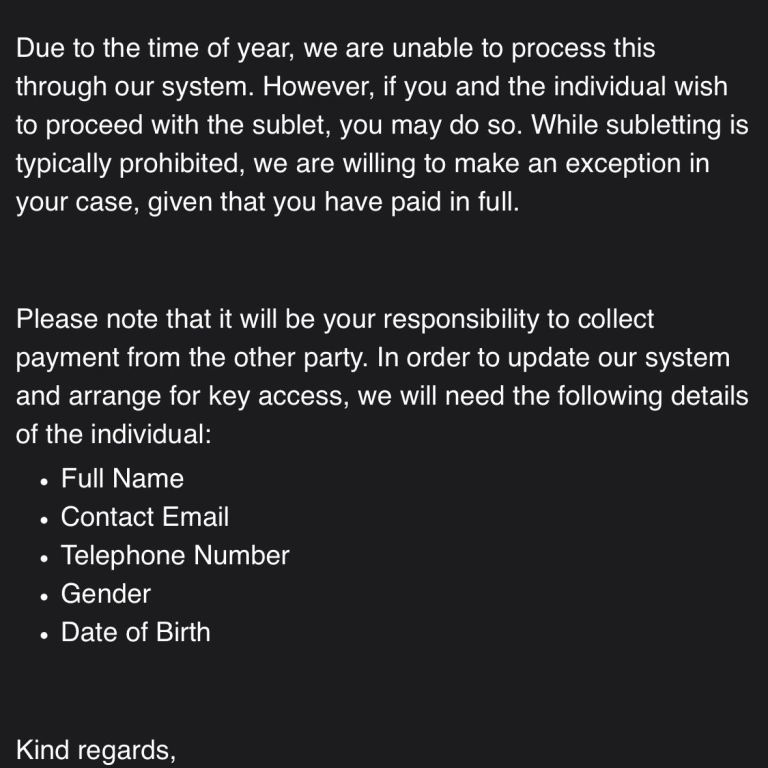
Task: Click the 'Kind regards,' closing line
Action: pyautogui.click(x=96, y=750)
